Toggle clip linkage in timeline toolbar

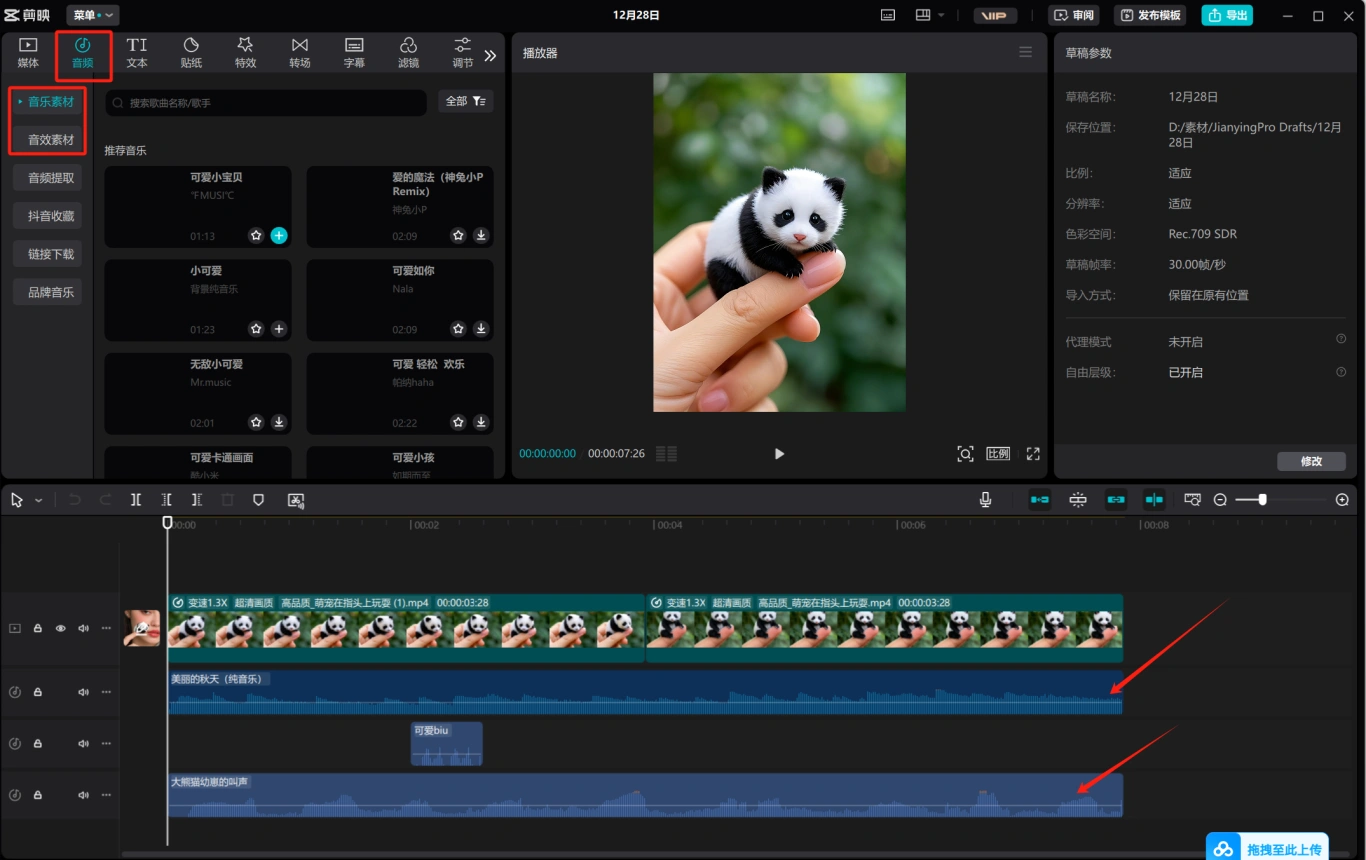point(1116,499)
